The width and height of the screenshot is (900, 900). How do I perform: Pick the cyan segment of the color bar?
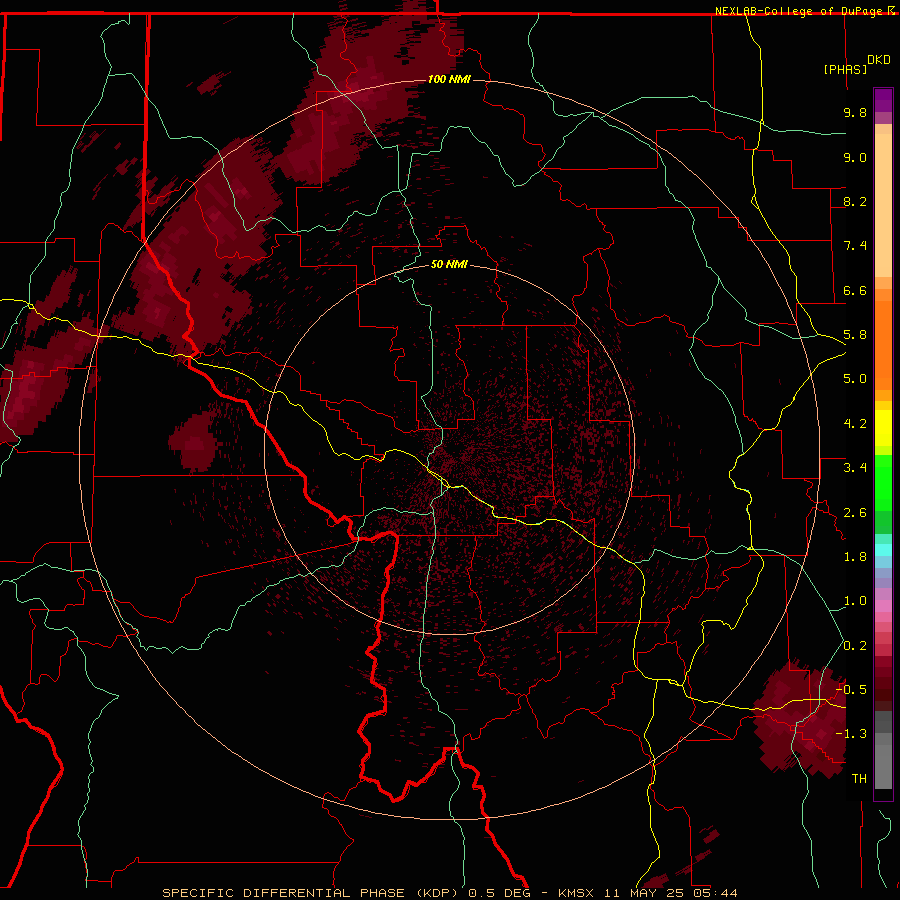(x=883, y=550)
